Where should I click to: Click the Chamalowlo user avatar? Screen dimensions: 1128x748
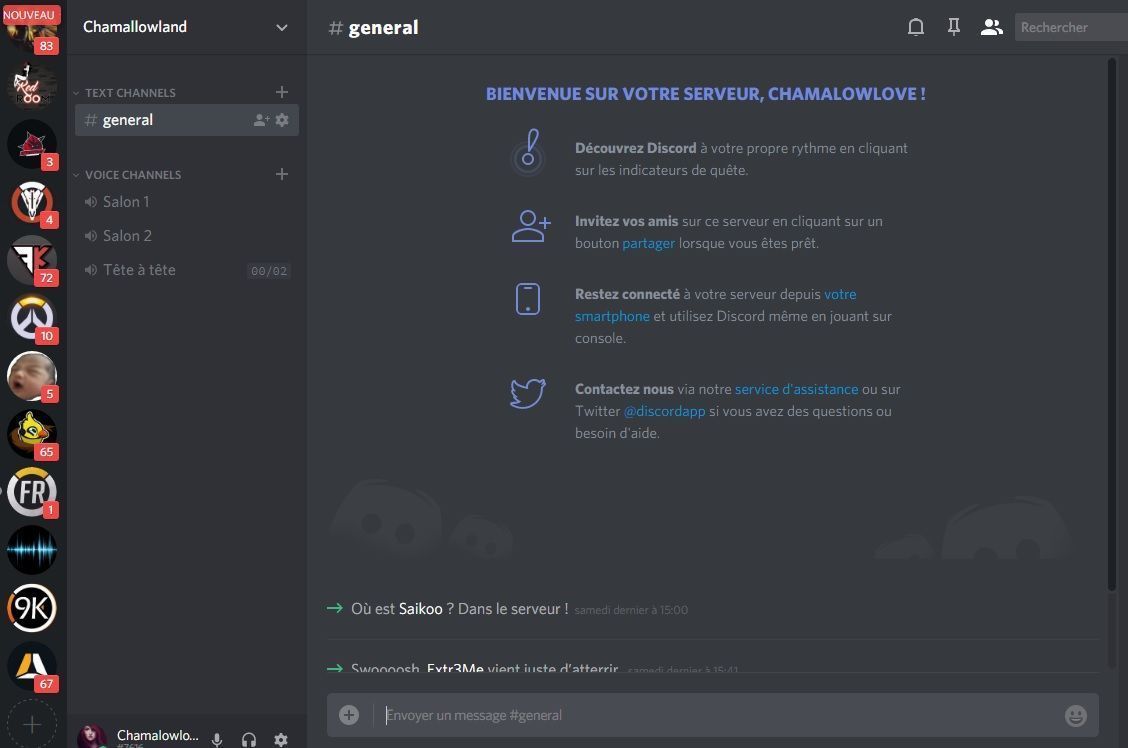[x=92, y=736]
